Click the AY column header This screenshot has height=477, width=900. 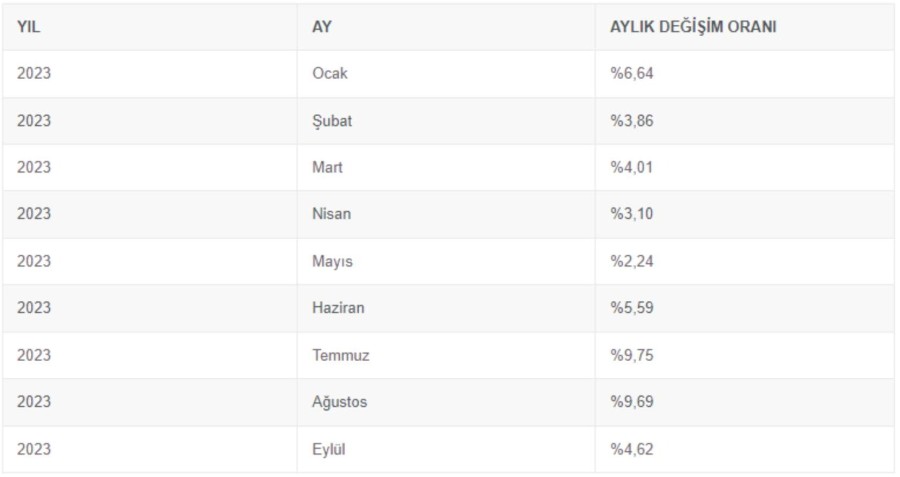[x=322, y=27]
